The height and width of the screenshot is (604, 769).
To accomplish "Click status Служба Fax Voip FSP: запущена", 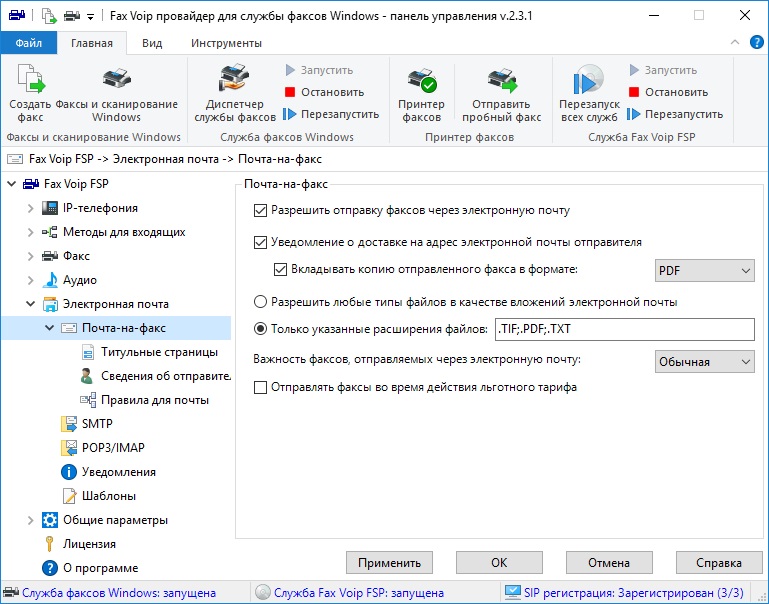I will click(x=359, y=593).
